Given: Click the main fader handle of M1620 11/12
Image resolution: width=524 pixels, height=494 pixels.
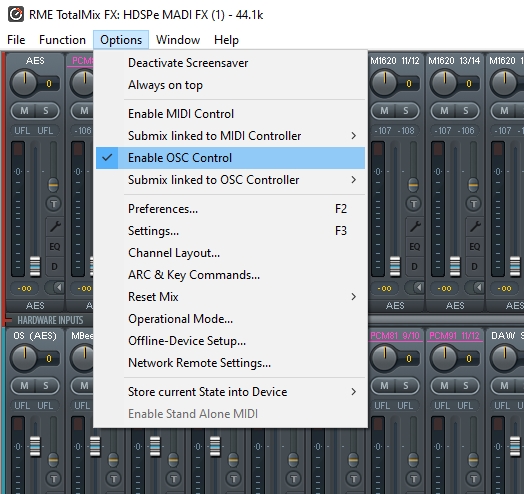Looking at the screenshot, I should [x=395, y=267].
